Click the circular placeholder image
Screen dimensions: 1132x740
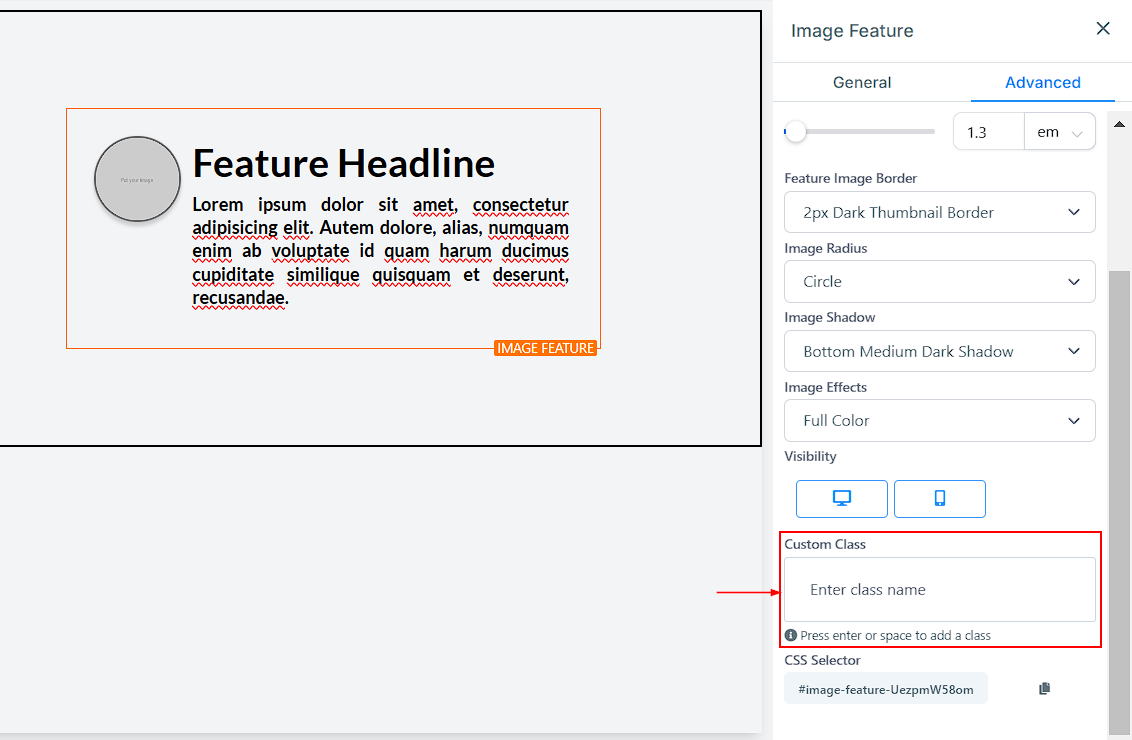[x=137, y=180]
